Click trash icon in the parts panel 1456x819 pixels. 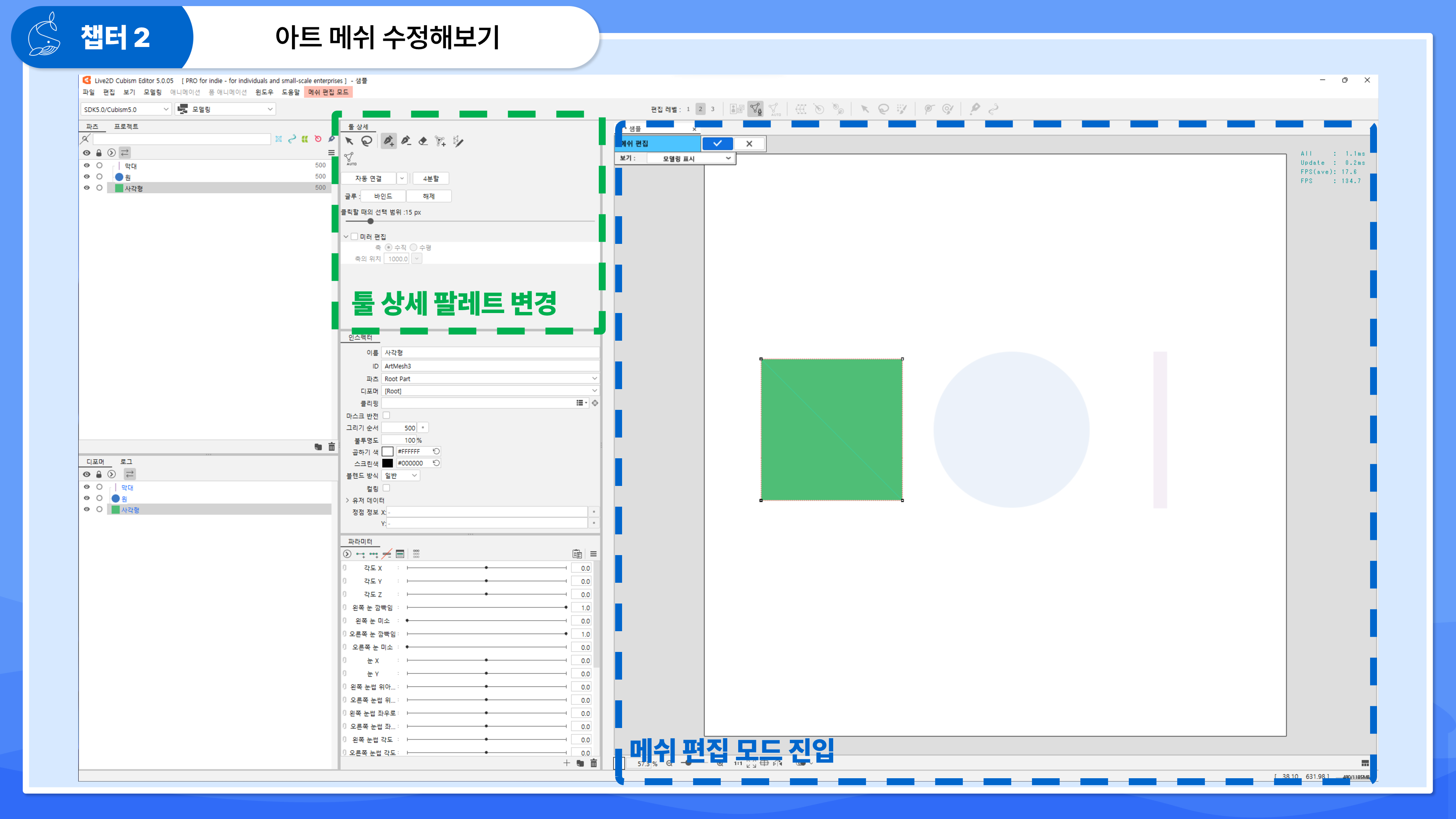(332, 447)
